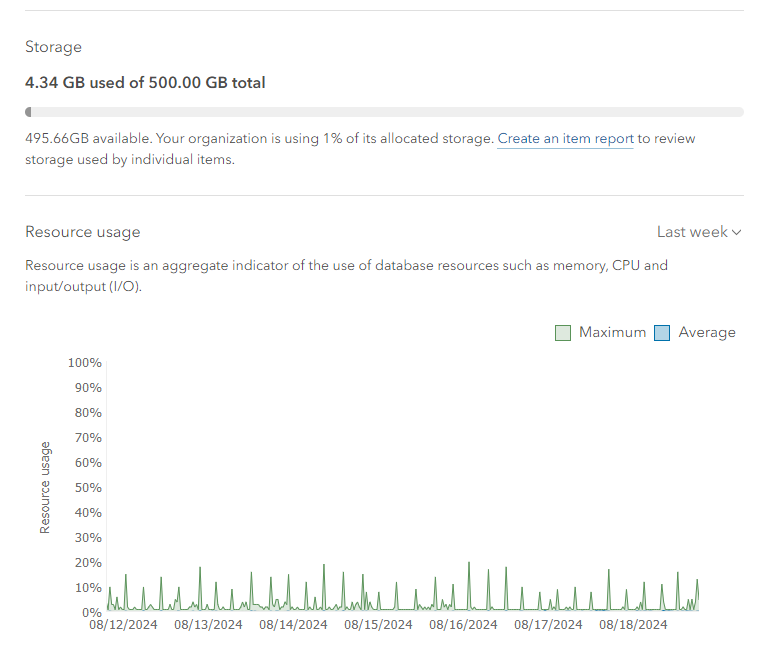Click the 08/18/2024 axis date label
Screen dimensions: 770x671
point(633,625)
